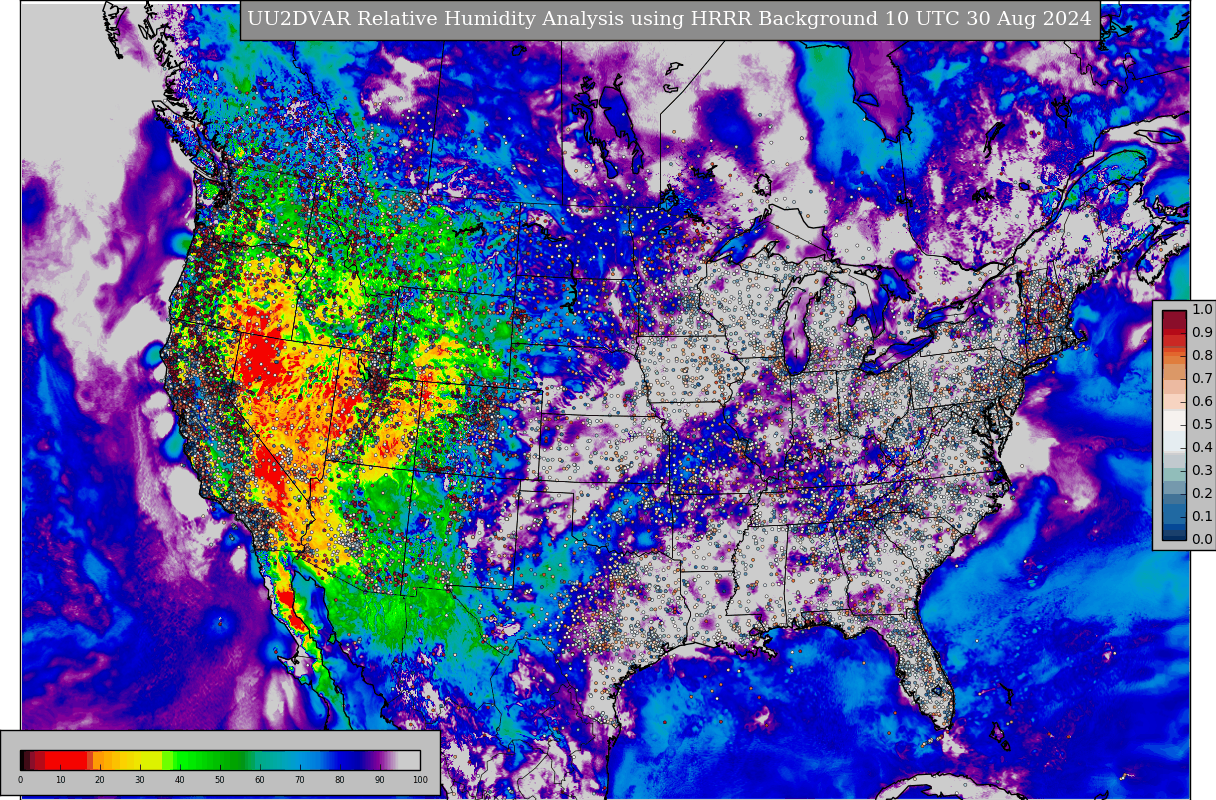Viewport: 1216px width, 800px height.
Task: Click the 0.2 label on right colorbar
Action: pos(1202,494)
